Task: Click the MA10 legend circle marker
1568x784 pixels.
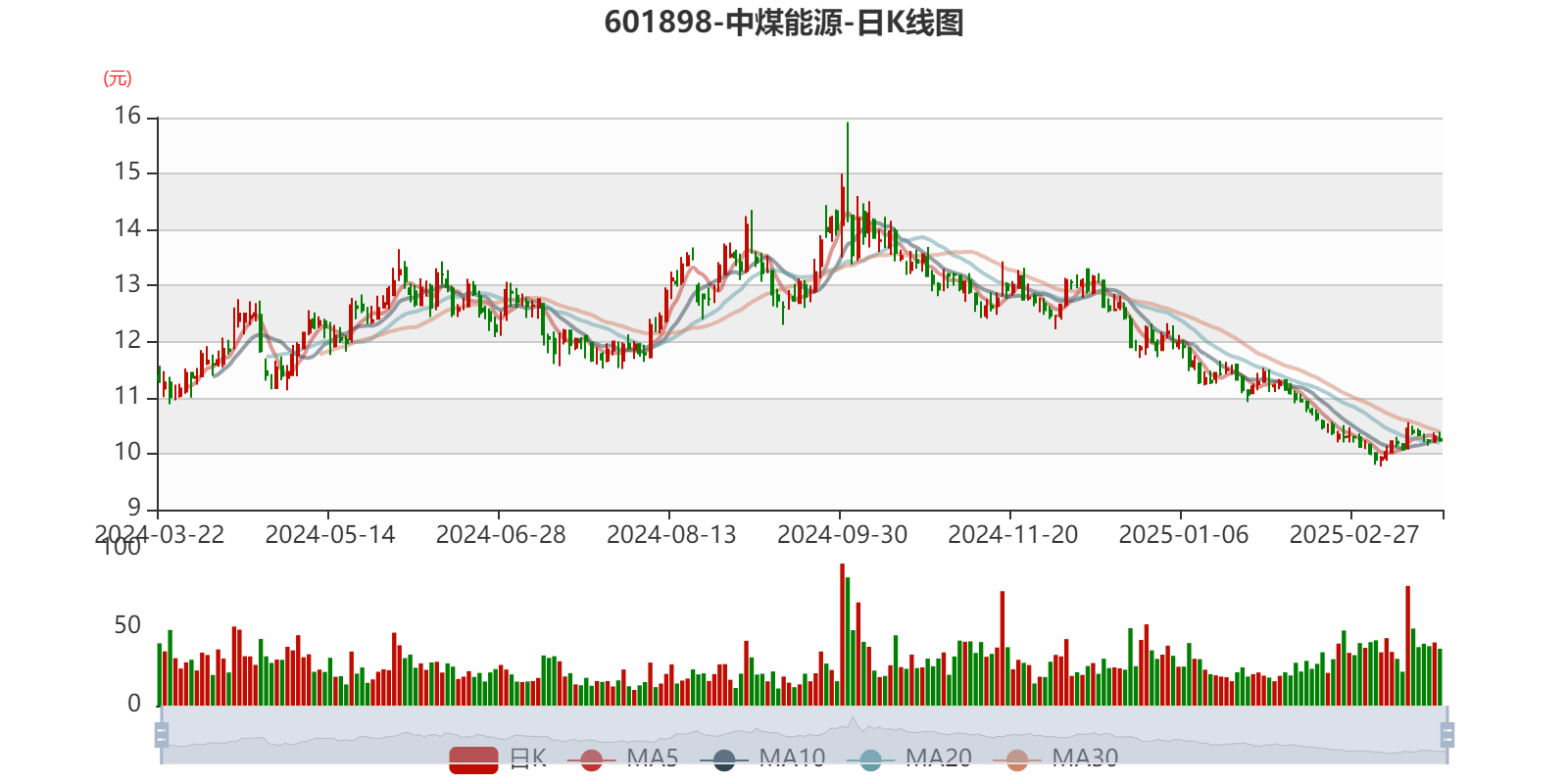Action: point(724,759)
